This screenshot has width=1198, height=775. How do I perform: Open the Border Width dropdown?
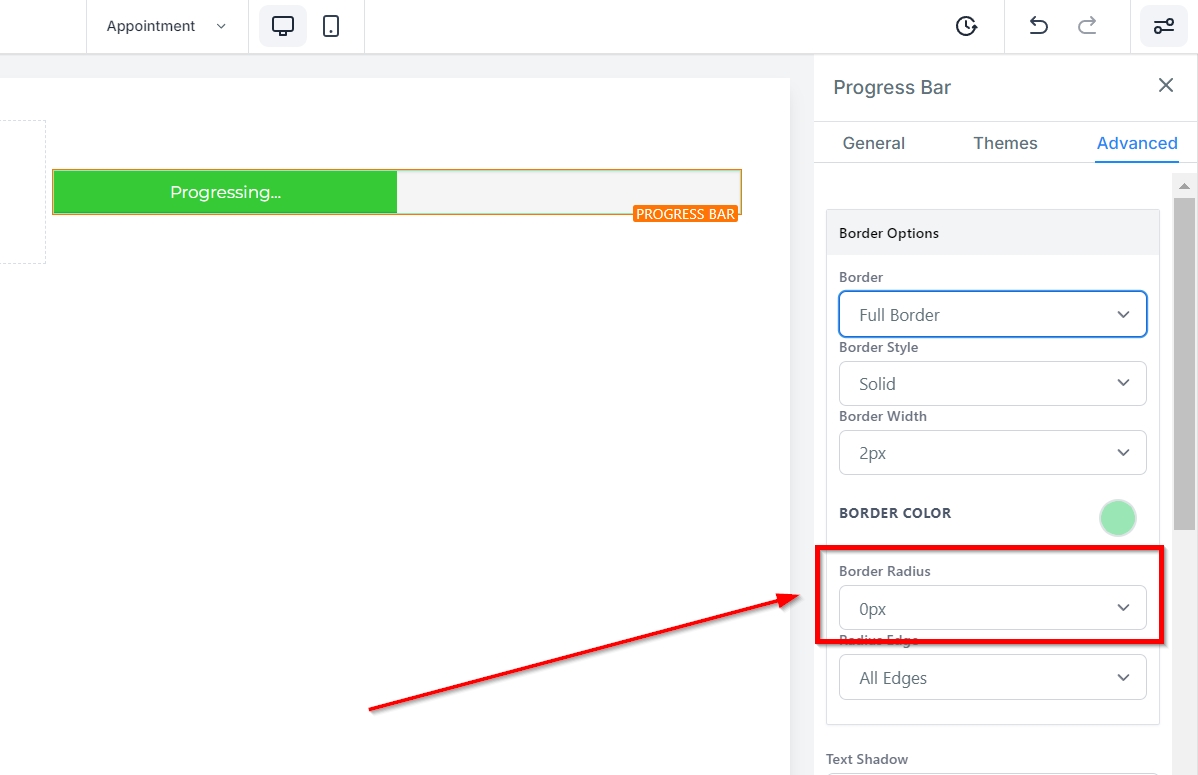[992, 453]
